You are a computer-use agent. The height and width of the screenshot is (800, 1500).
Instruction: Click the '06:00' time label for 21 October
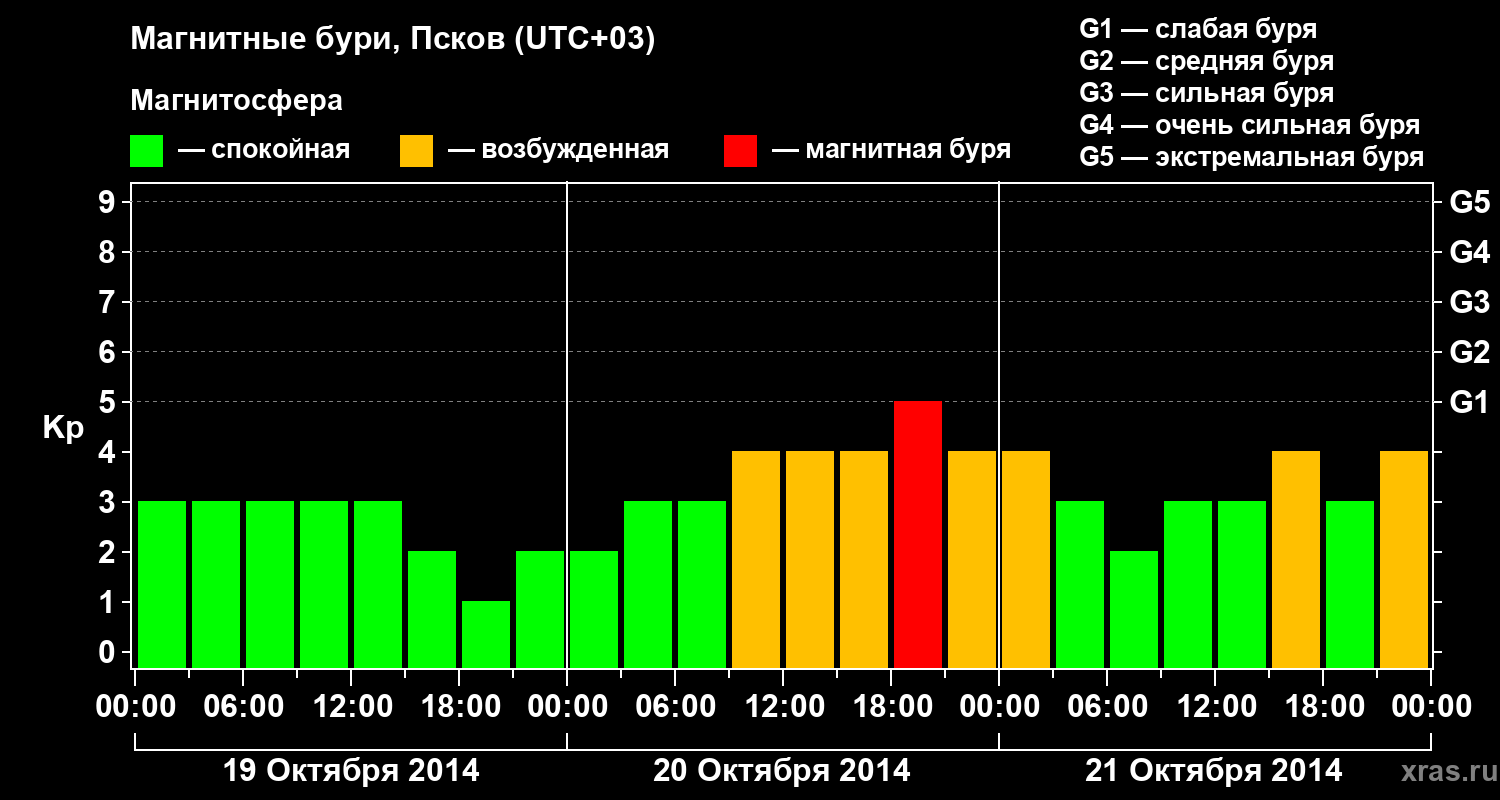(1107, 707)
